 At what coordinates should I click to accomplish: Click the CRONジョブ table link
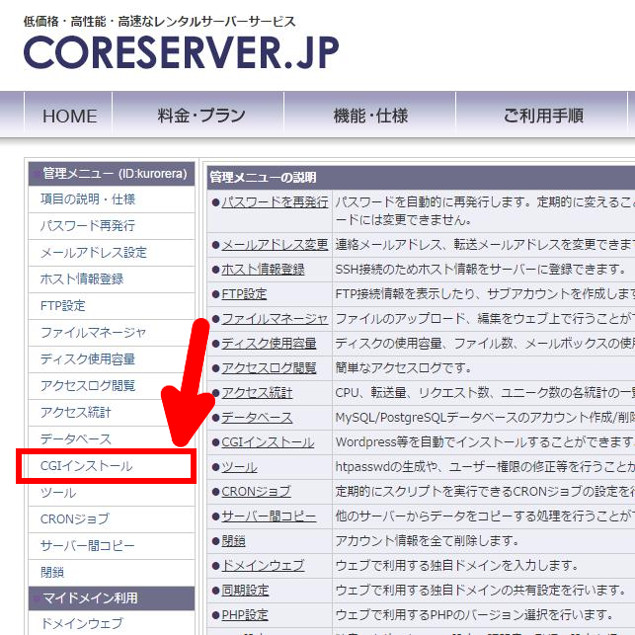tap(256, 492)
